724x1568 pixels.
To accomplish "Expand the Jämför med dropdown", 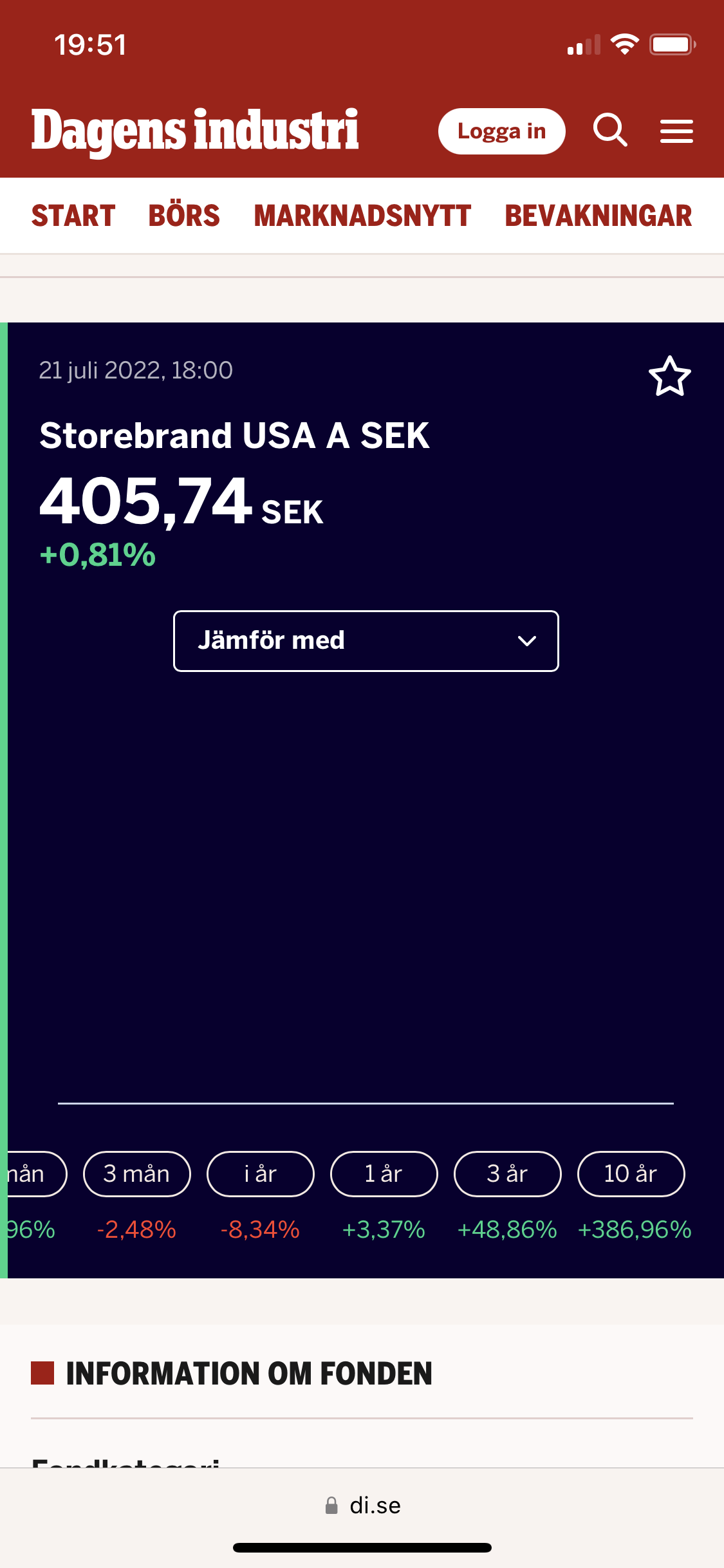I will (x=366, y=640).
